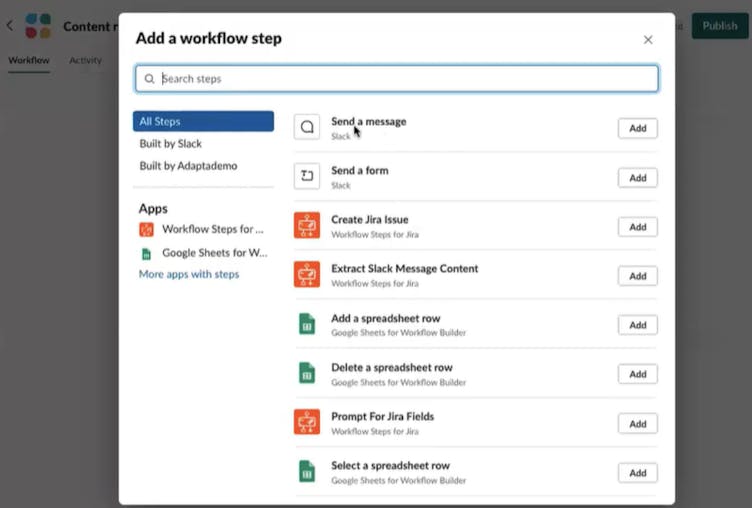Click the workflow logo icon behind the dialog
The height and width of the screenshot is (508, 752).
[x=38, y=26]
